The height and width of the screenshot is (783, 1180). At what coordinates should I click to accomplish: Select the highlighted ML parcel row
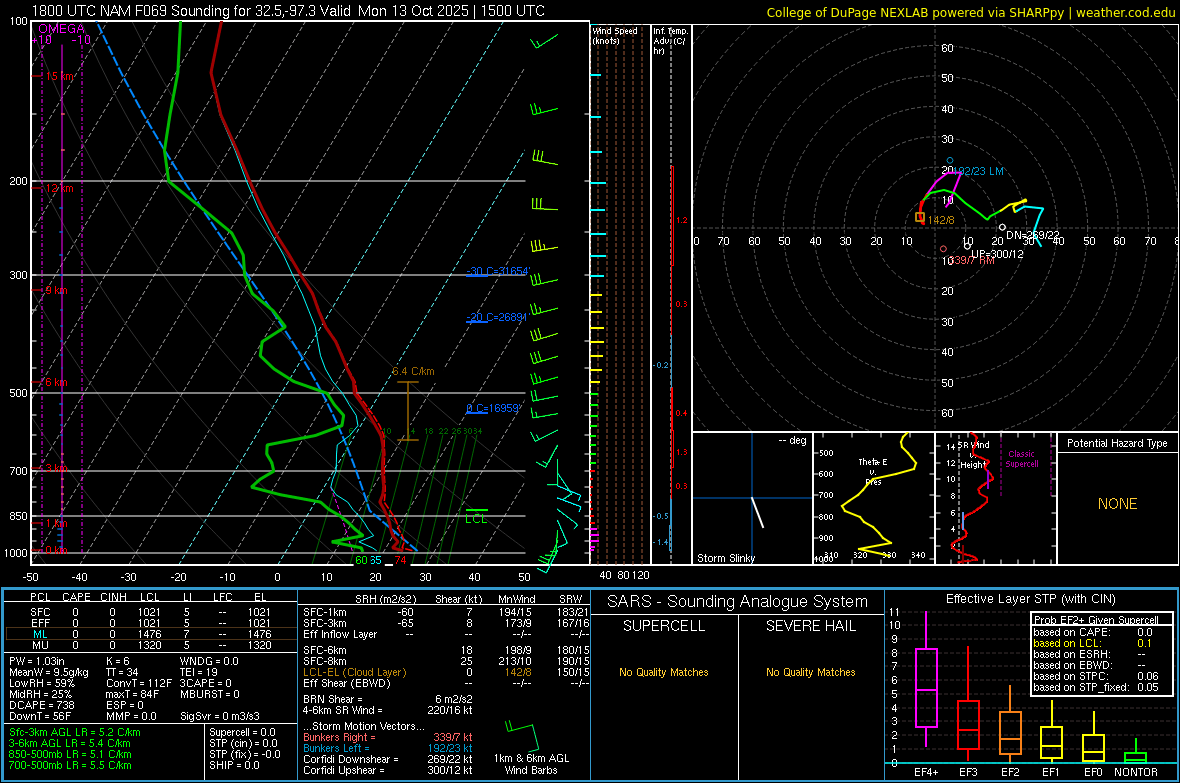(151, 634)
